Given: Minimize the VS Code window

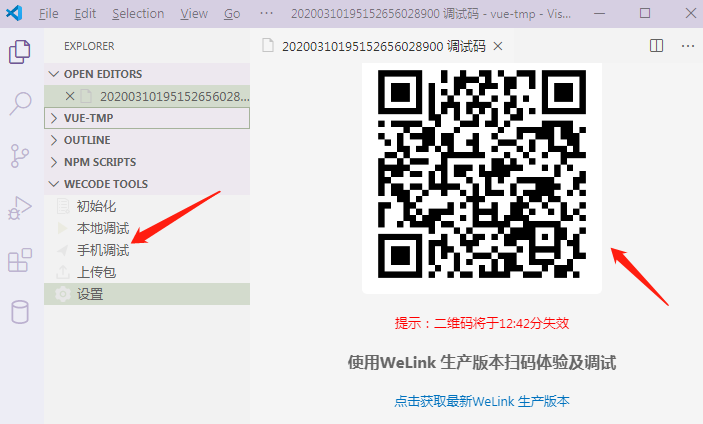Looking at the screenshot, I should 599,13.
